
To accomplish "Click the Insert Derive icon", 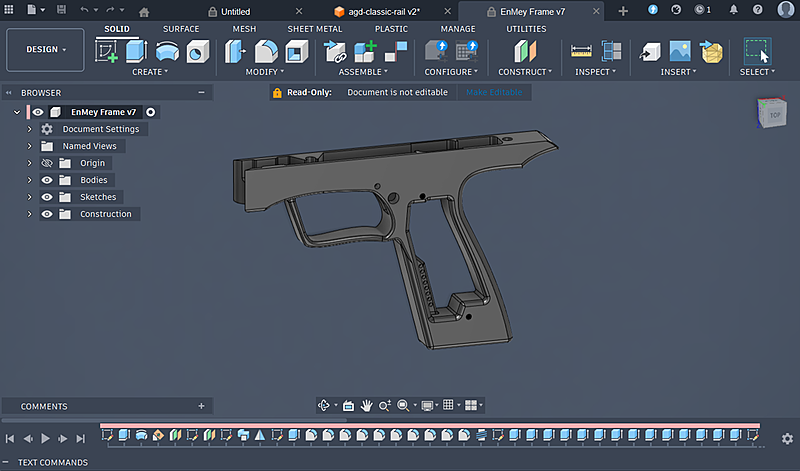I will point(650,52).
